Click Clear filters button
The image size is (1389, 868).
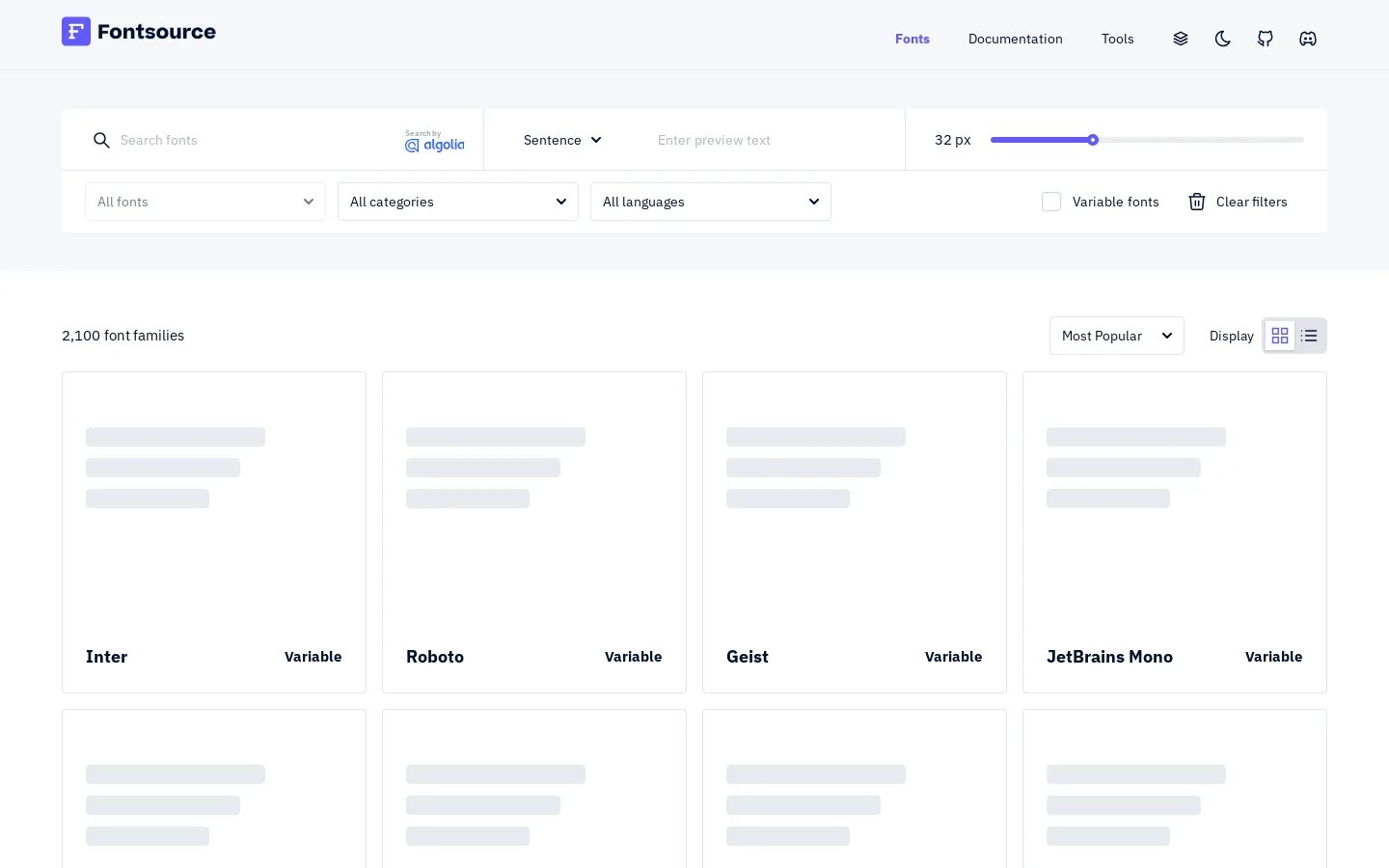point(1239,202)
